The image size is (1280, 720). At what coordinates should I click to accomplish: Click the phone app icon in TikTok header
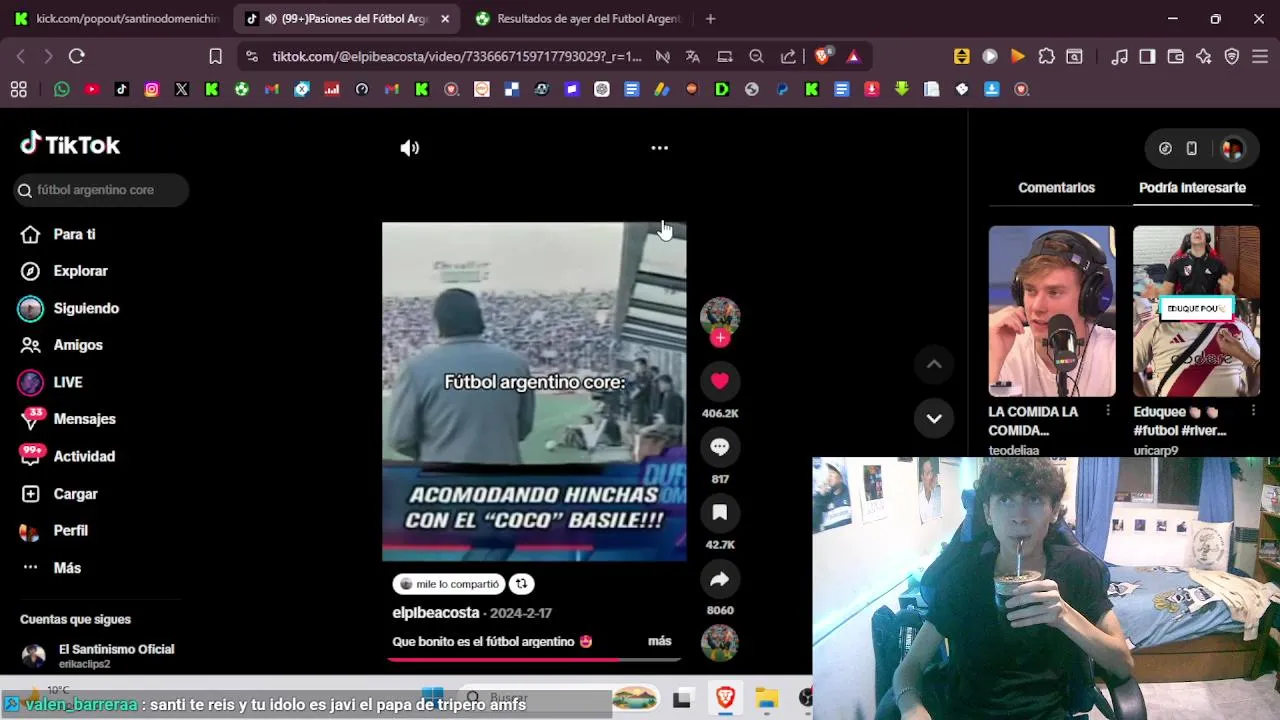[1191, 149]
